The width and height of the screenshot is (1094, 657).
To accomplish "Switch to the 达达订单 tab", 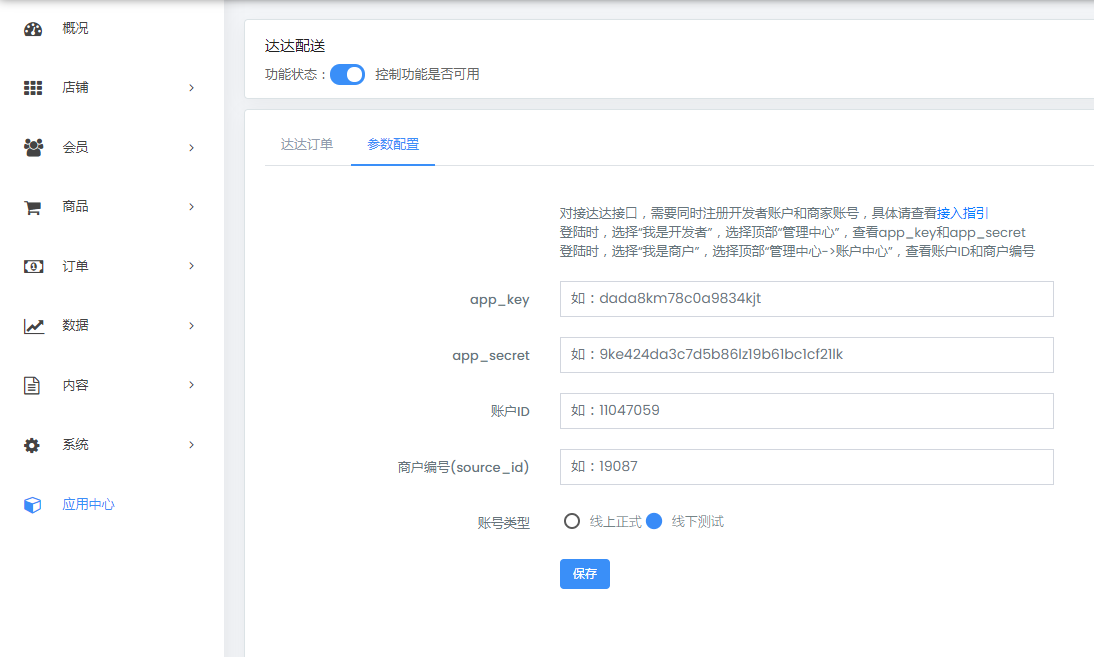I will (307, 144).
